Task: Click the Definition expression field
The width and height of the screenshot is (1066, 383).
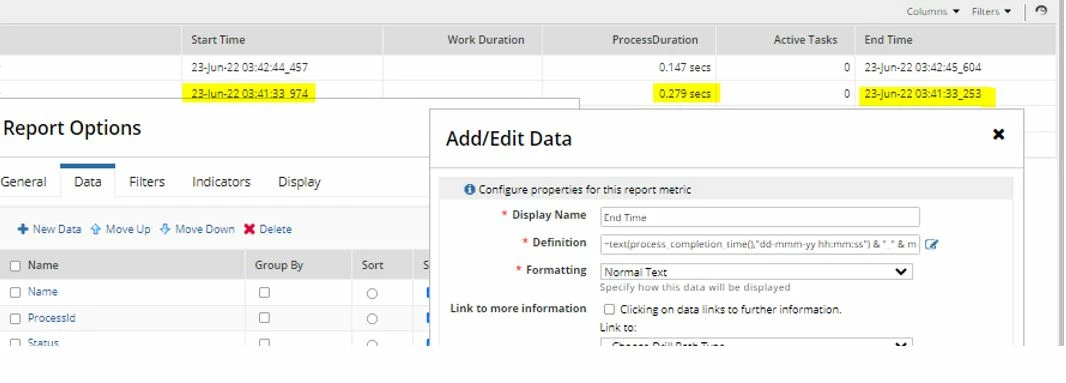Action: pyautogui.click(x=760, y=244)
